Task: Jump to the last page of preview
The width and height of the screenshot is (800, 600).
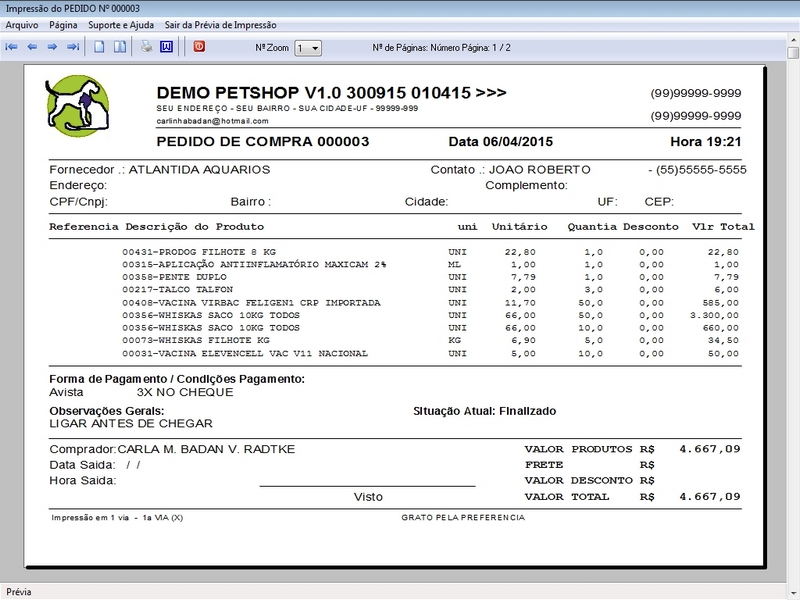Action: pyautogui.click(x=72, y=47)
